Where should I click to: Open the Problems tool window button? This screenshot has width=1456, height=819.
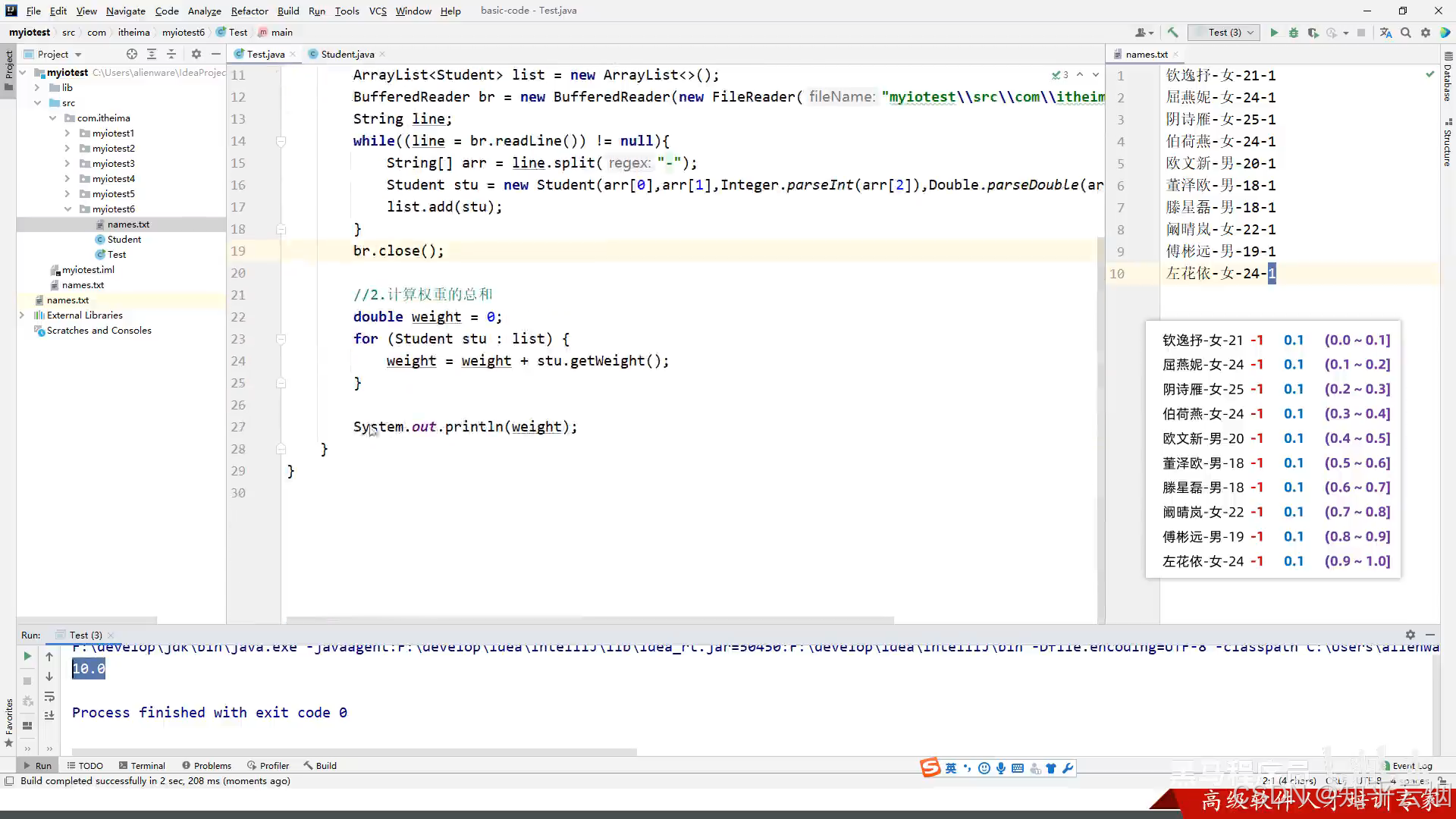tap(206, 765)
